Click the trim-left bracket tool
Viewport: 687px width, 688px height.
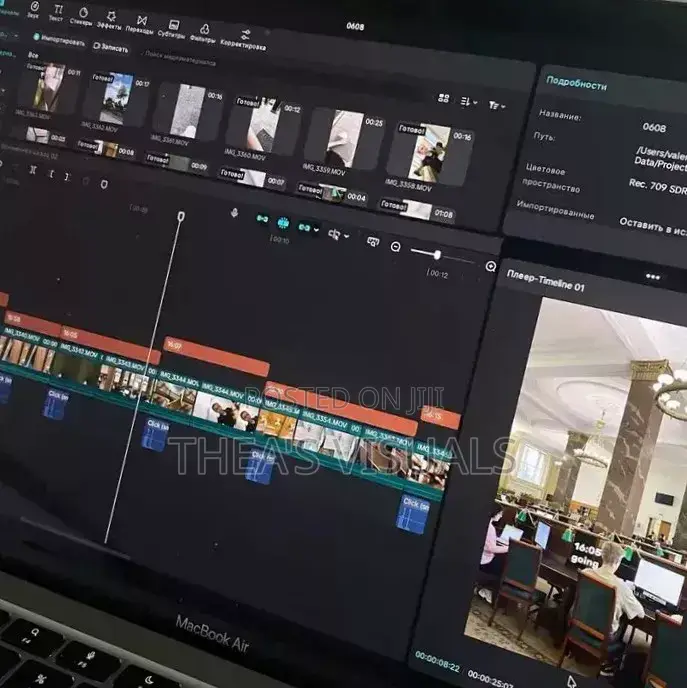[52, 174]
